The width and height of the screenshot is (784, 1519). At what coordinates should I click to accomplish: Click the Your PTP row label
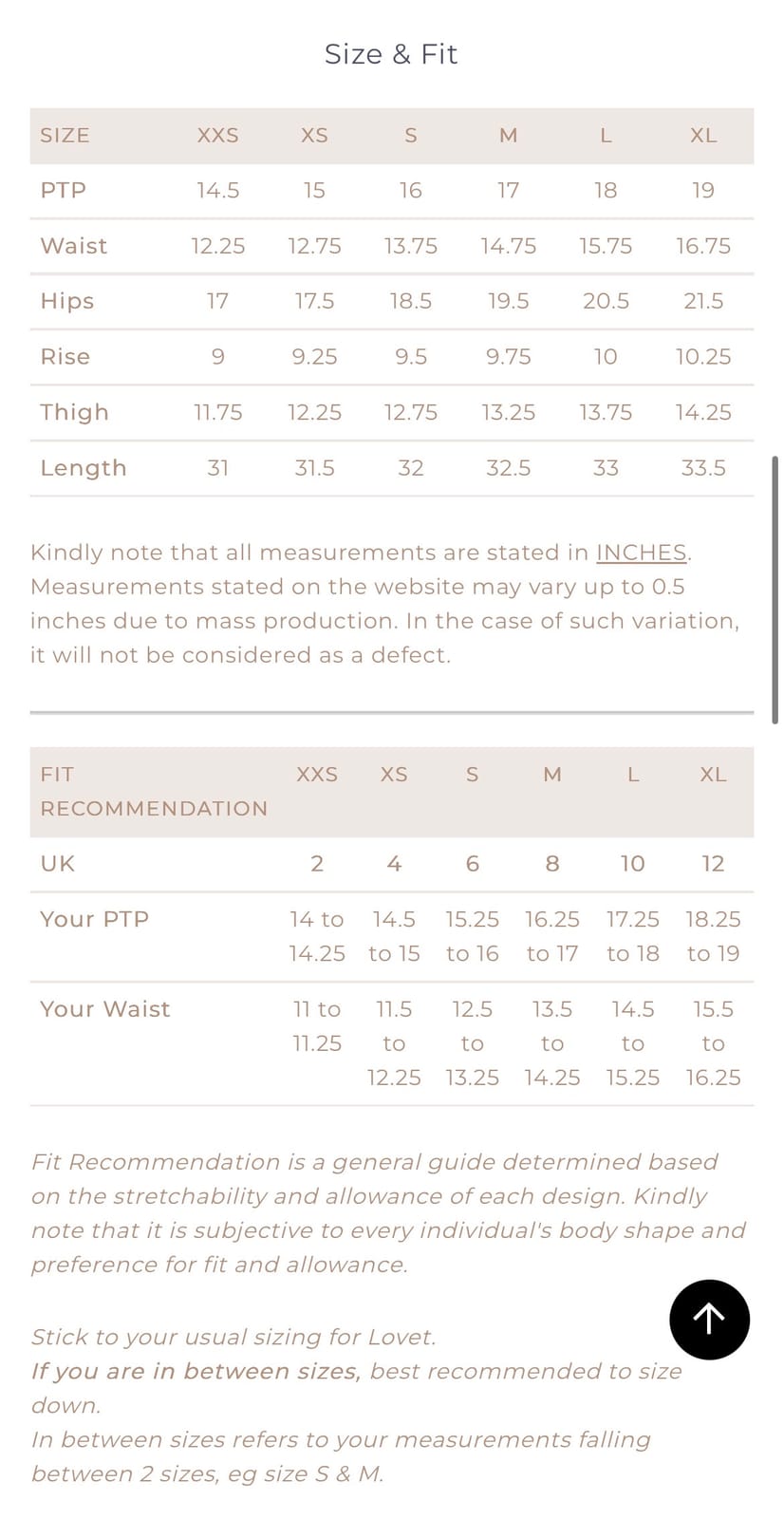pos(95,919)
